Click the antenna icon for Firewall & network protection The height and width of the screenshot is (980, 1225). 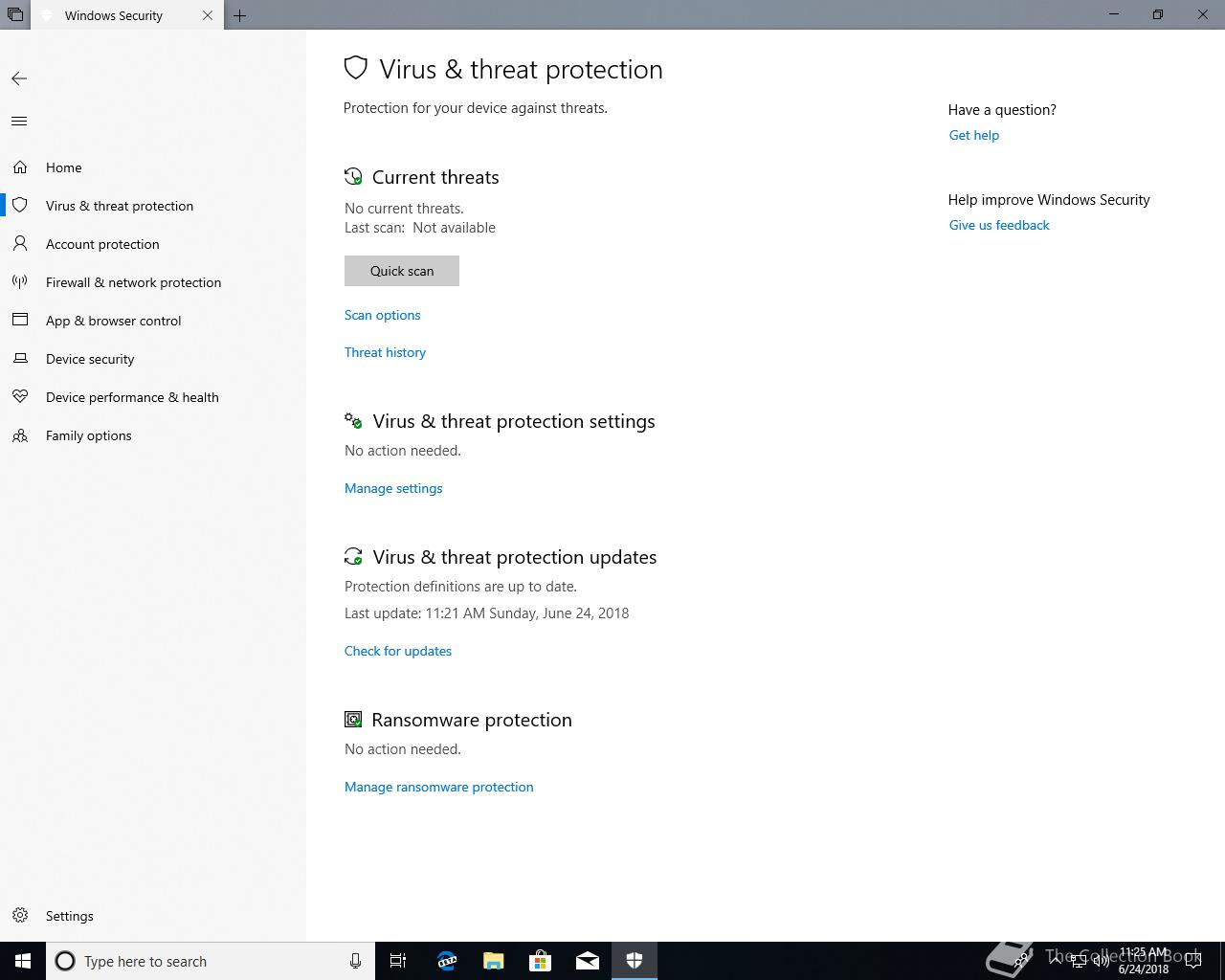point(20,282)
